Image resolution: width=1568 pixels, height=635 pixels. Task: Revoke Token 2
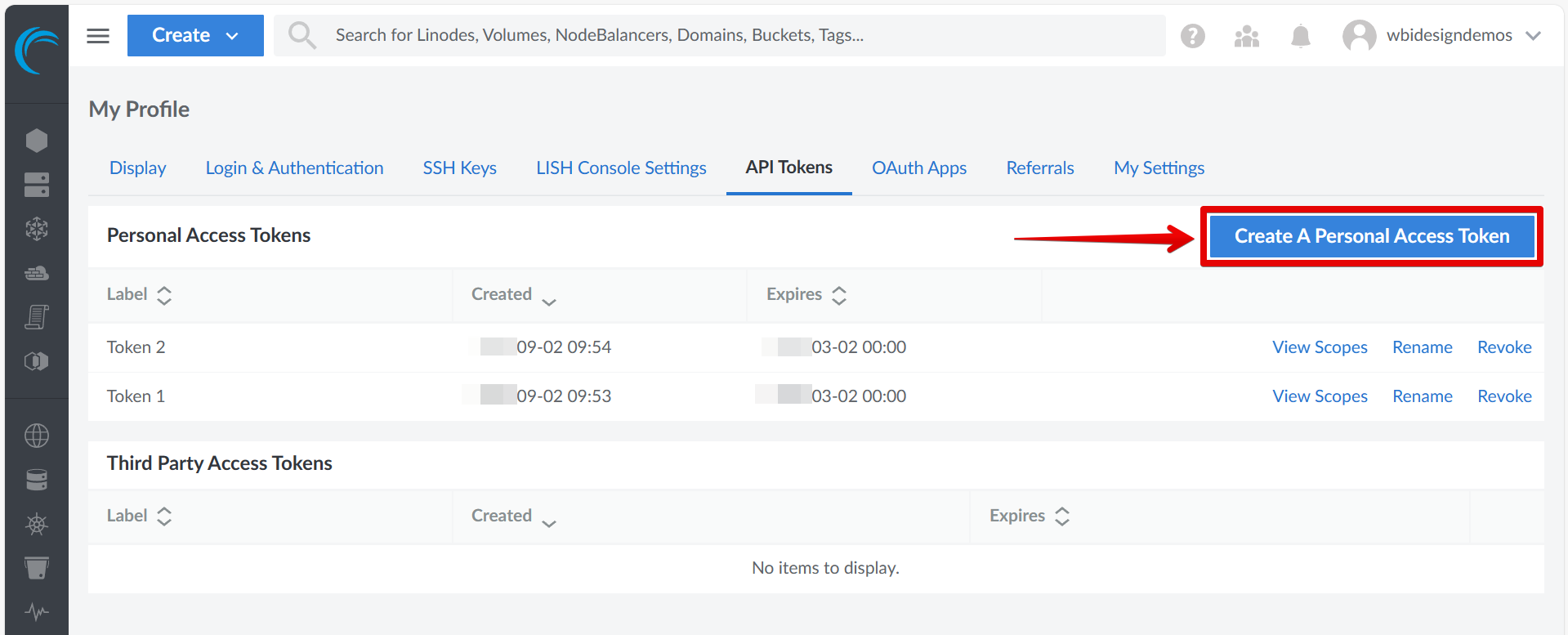click(x=1504, y=347)
